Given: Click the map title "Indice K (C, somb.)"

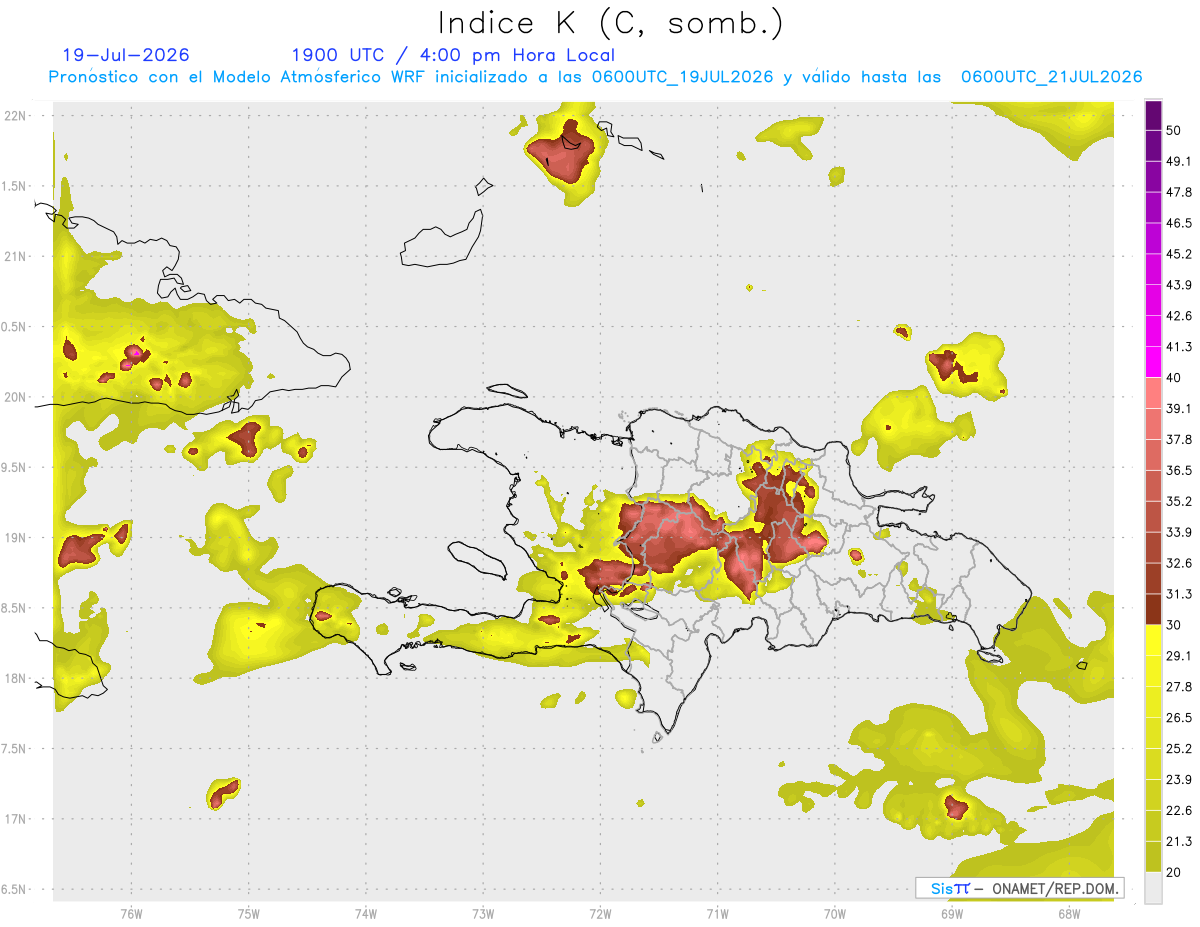Looking at the screenshot, I should pyautogui.click(x=610, y=22).
